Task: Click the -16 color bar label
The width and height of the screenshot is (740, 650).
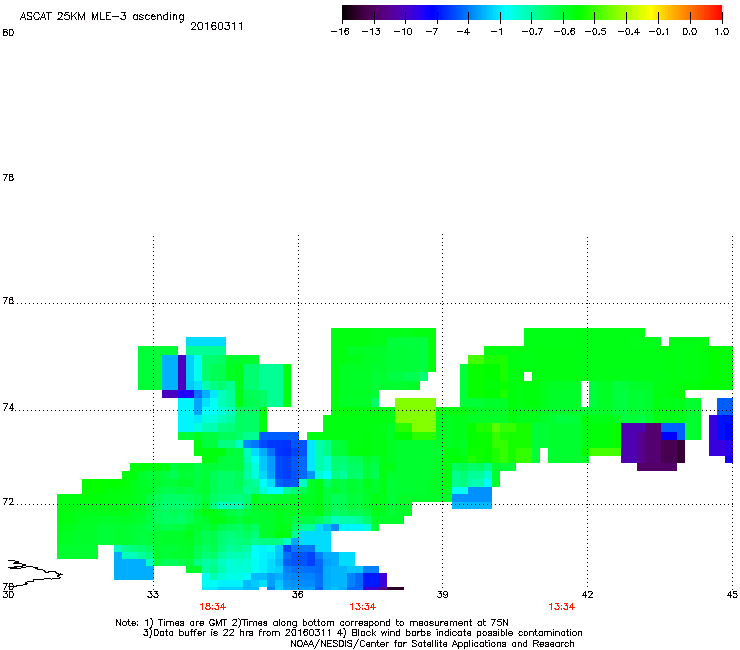Action: click(x=340, y=32)
